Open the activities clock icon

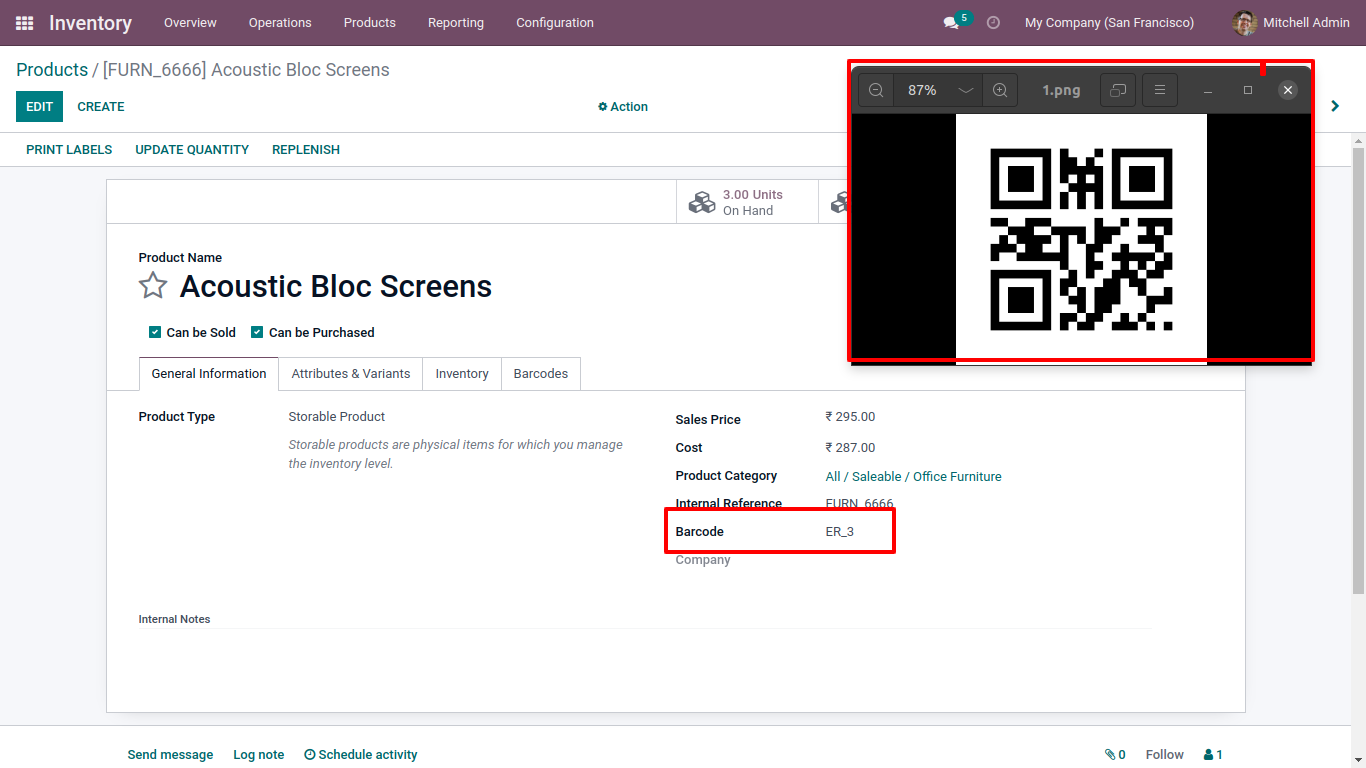click(x=993, y=22)
